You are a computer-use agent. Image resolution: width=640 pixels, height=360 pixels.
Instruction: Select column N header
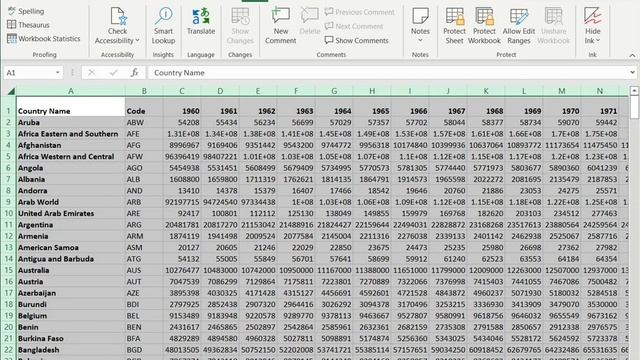[600, 91]
